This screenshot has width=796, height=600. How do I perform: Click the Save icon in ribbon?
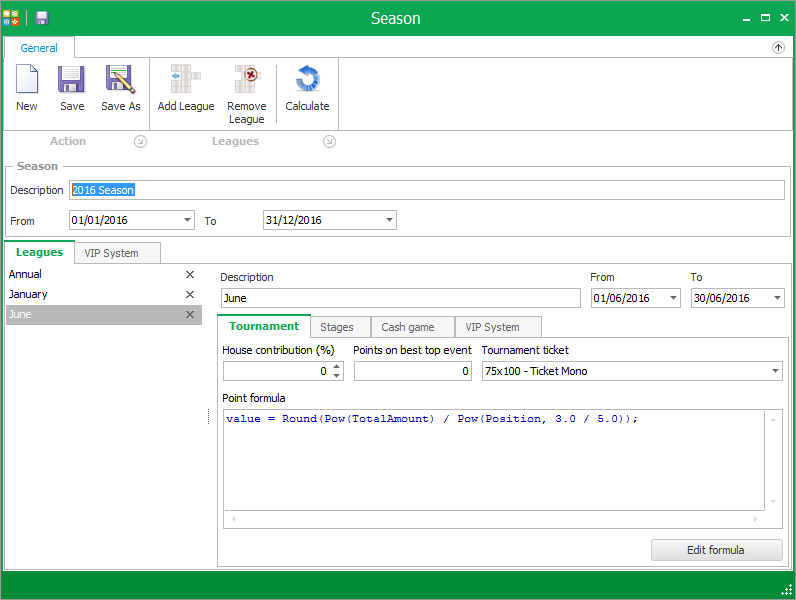pyautogui.click(x=71, y=79)
